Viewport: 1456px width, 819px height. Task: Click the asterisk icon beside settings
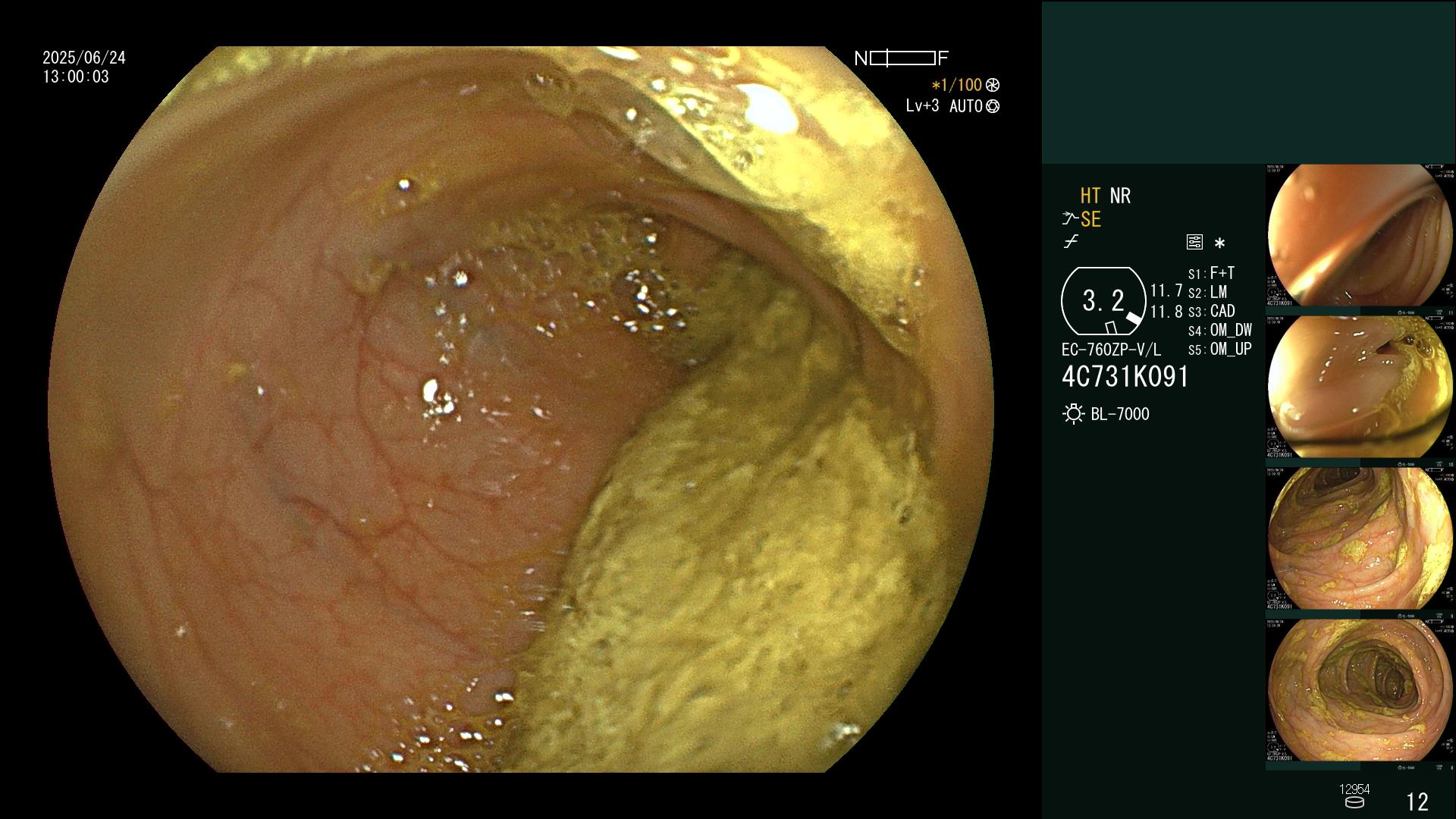(1219, 243)
